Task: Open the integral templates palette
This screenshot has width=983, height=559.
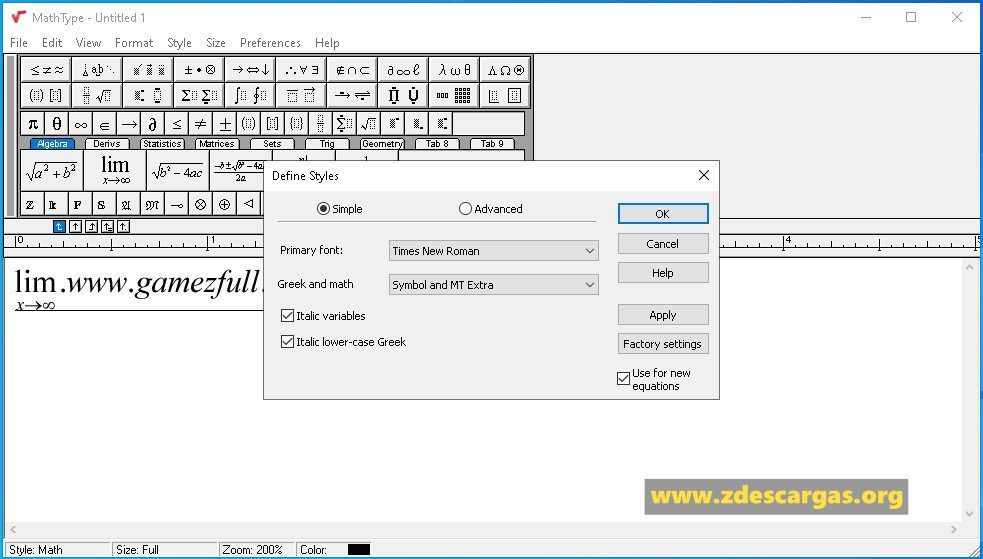Action: (251, 95)
